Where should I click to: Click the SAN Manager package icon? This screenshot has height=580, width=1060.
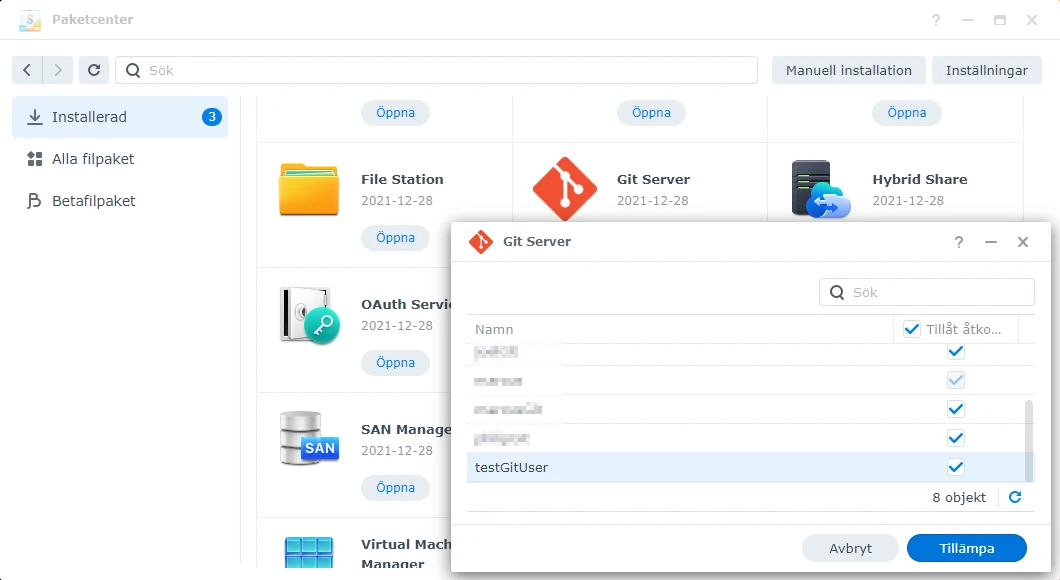pyautogui.click(x=308, y=437)
